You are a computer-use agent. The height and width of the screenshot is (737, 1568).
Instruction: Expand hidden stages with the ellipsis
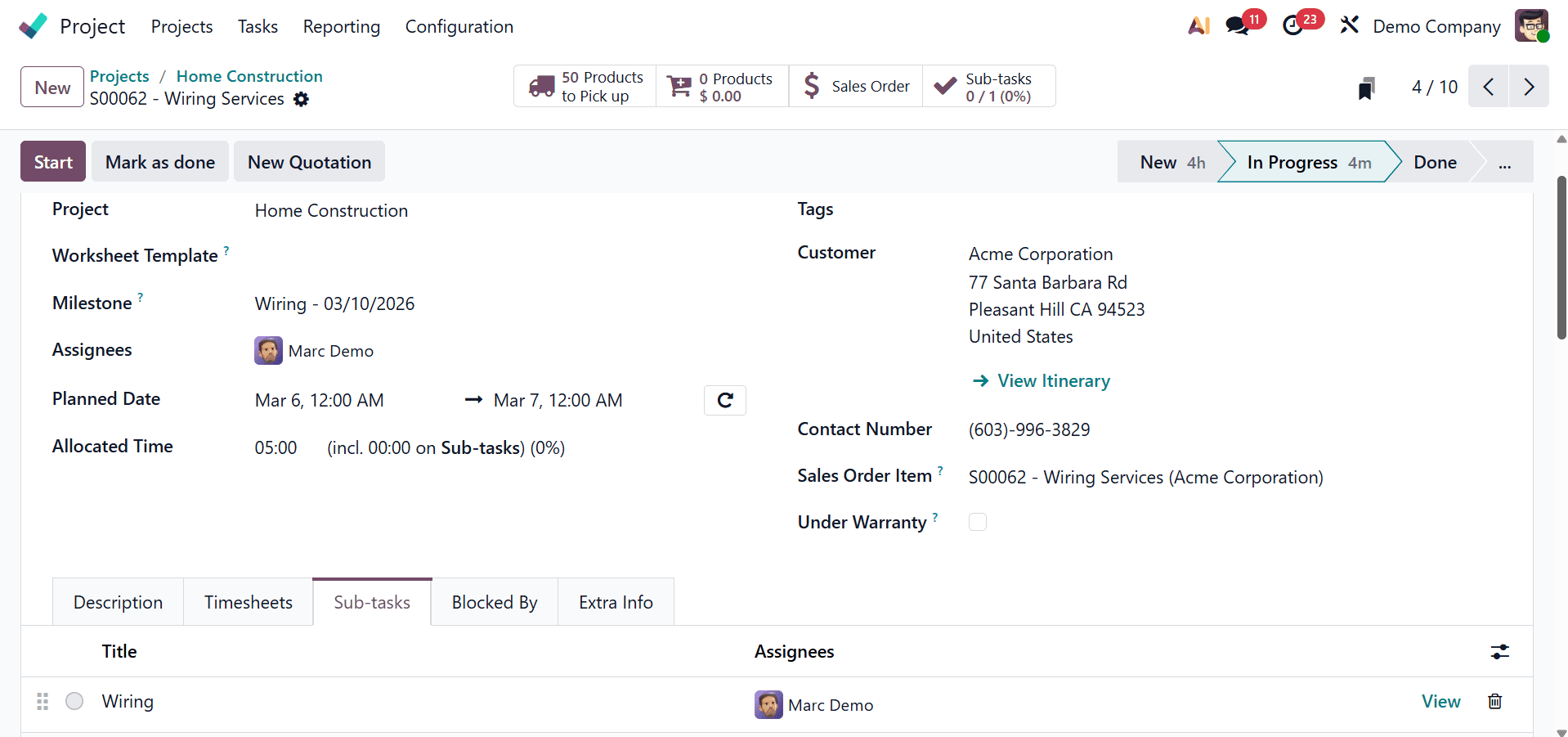[1504, 161]
